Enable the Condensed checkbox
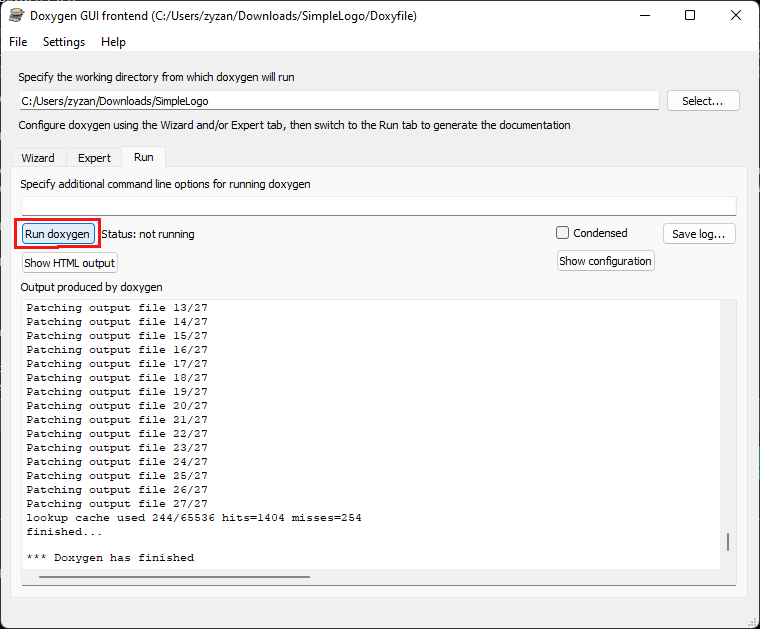Image resolution: width=760 pixels, height=629 pixels. (x=562, y=233)
